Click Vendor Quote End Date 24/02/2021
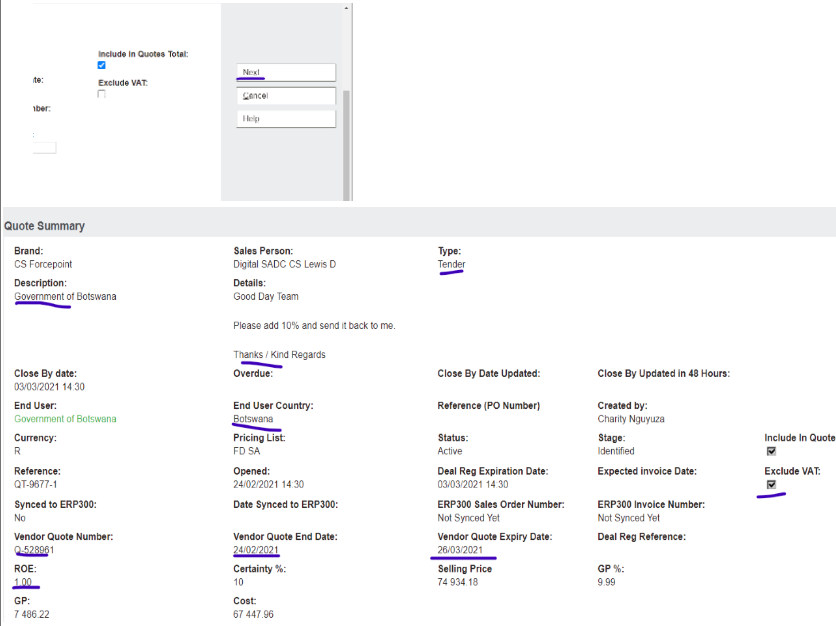This screenshot has width=836, height=626. (x=256, y=550)
